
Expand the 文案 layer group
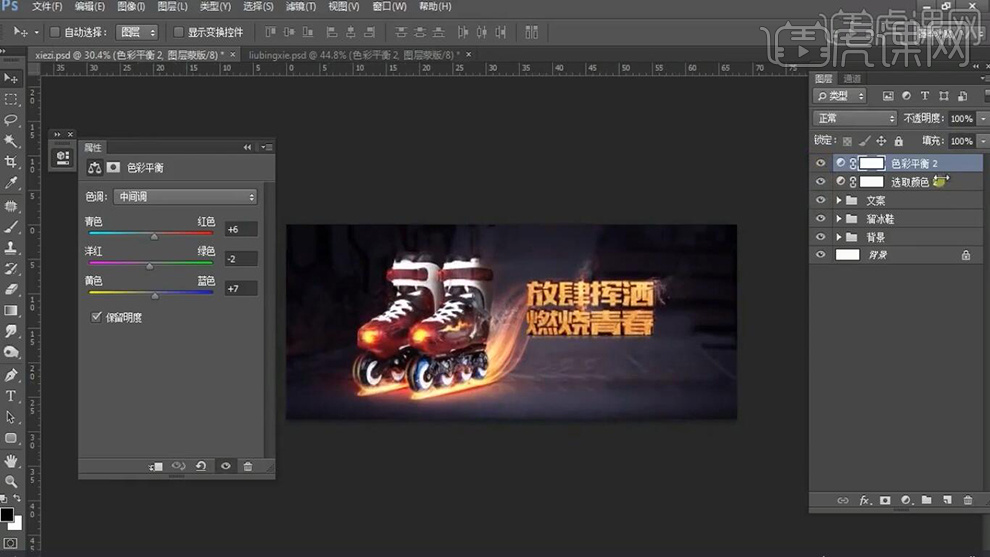coord(839,201)
